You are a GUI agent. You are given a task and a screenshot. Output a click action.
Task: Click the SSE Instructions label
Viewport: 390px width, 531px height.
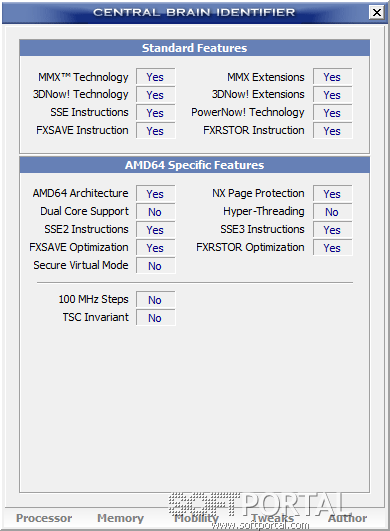[89, 112]
